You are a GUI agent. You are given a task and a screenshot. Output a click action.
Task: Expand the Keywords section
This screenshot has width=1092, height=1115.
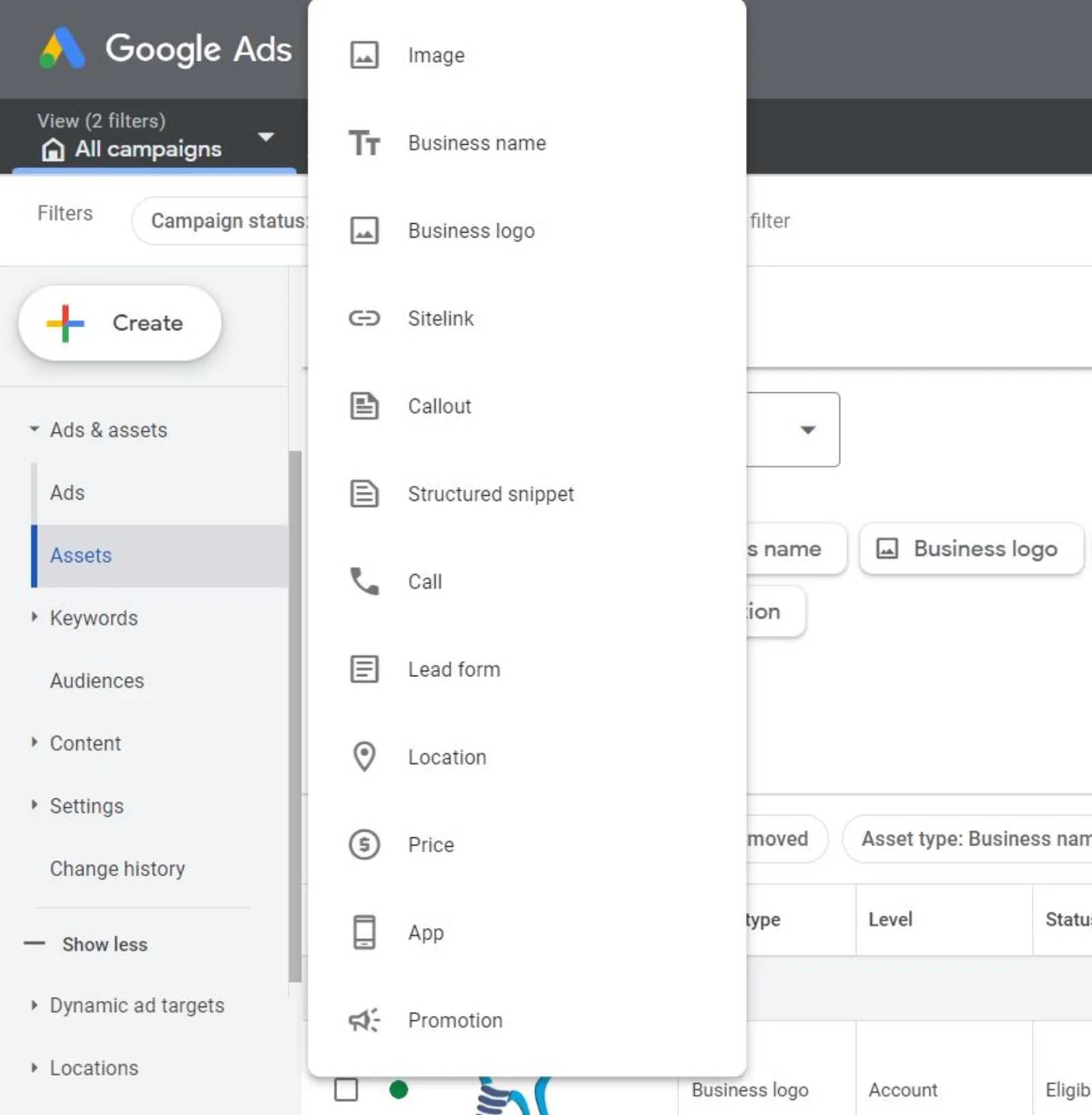click(x=34, y=617)
